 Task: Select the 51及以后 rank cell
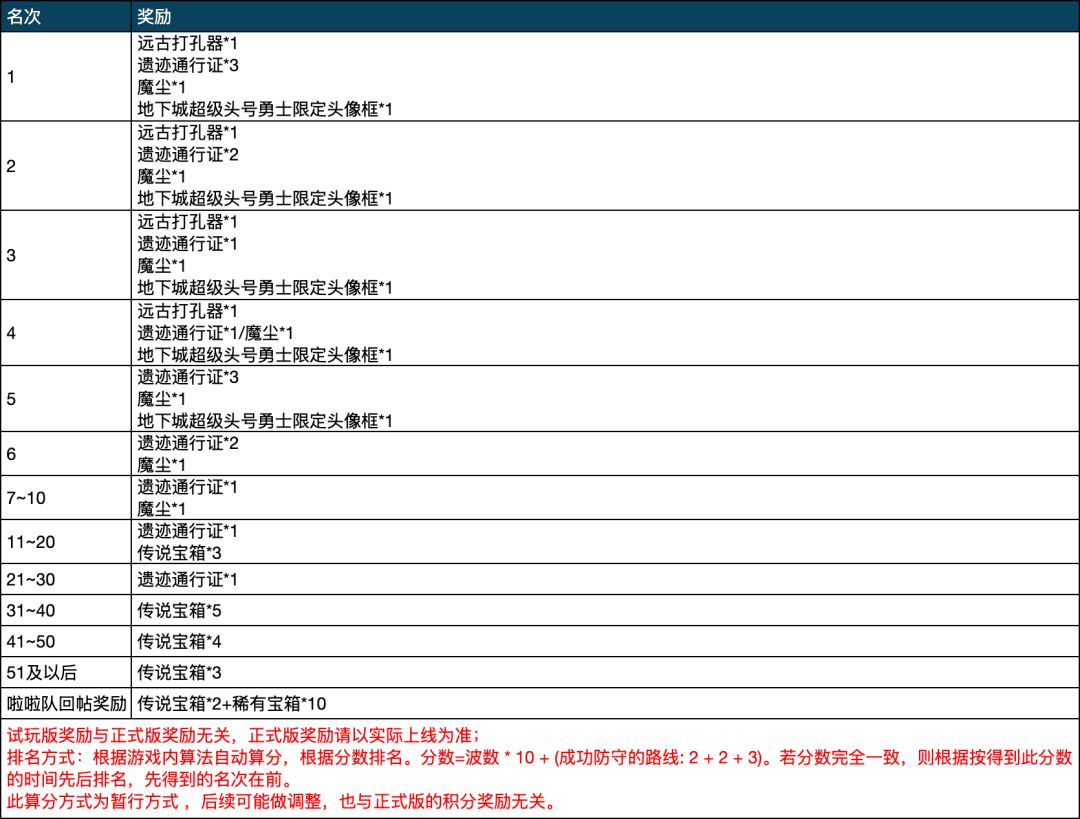65,672
